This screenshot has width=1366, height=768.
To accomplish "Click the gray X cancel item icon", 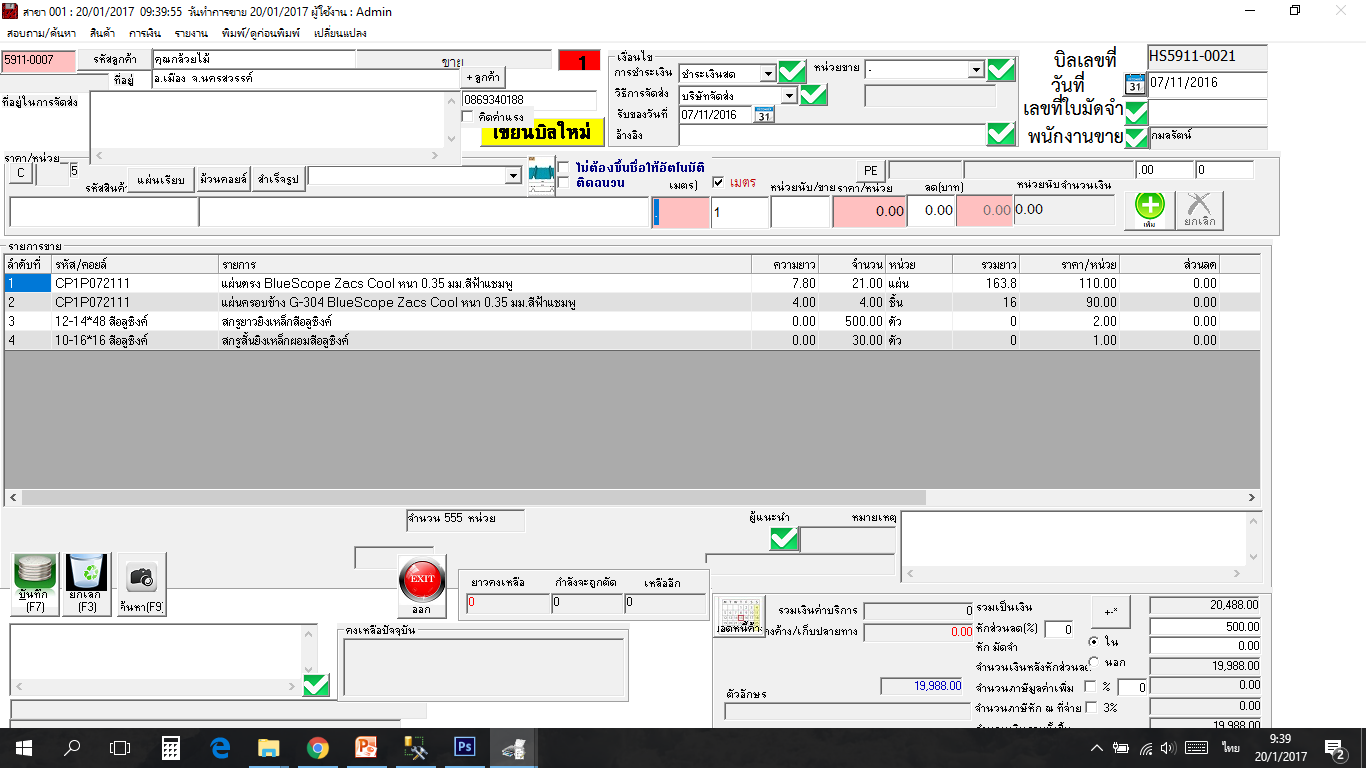I will click(x=1199, y=209).
